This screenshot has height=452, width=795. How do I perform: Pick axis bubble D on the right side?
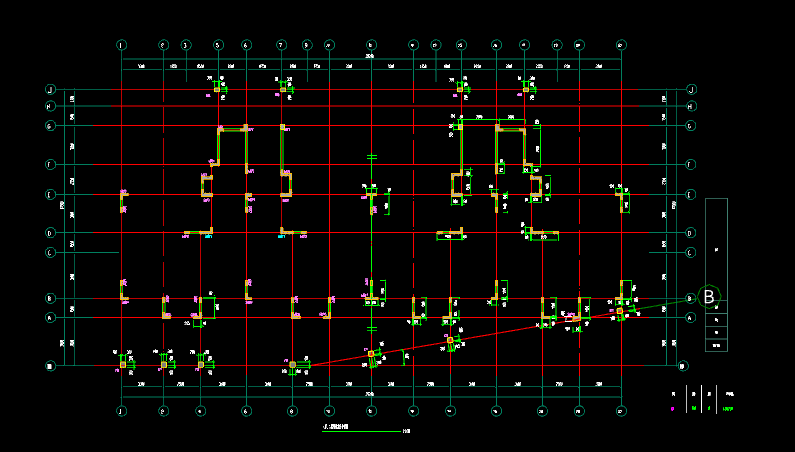(x=691, y=233)
